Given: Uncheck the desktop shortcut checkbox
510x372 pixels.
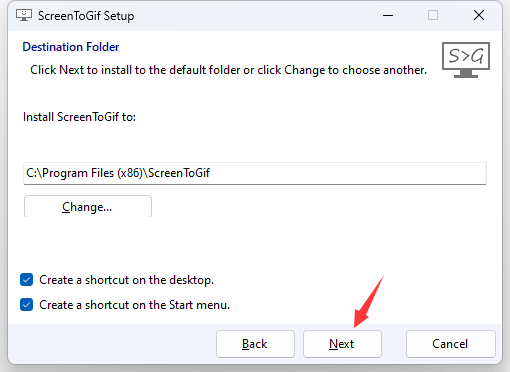Looking at the screenshot, I should (27, 280).
